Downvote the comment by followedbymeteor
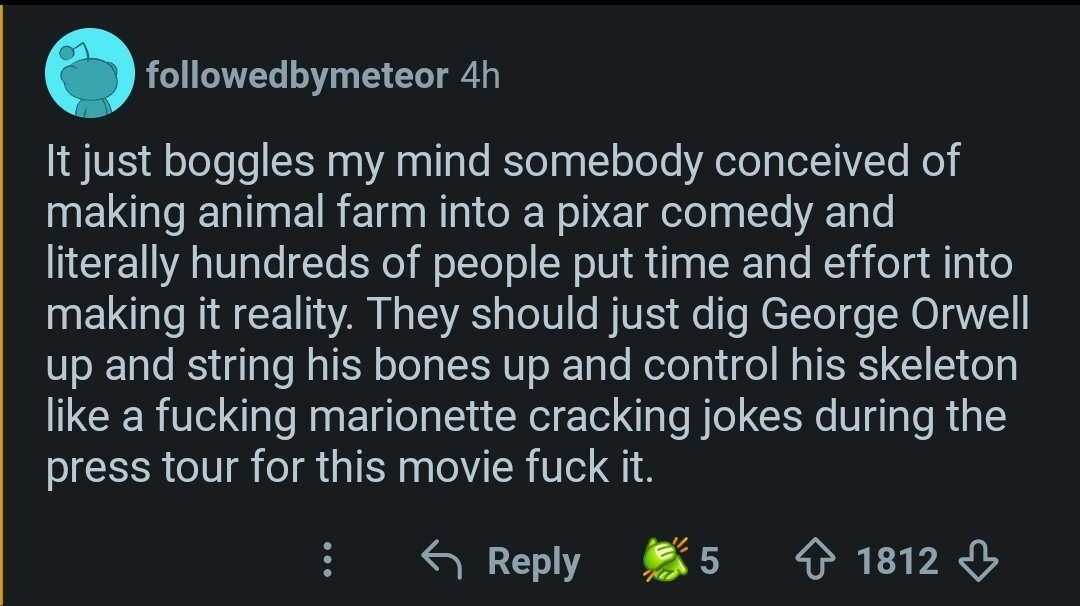Screen dimensions: 1080x606 click(x=976, y=561)
